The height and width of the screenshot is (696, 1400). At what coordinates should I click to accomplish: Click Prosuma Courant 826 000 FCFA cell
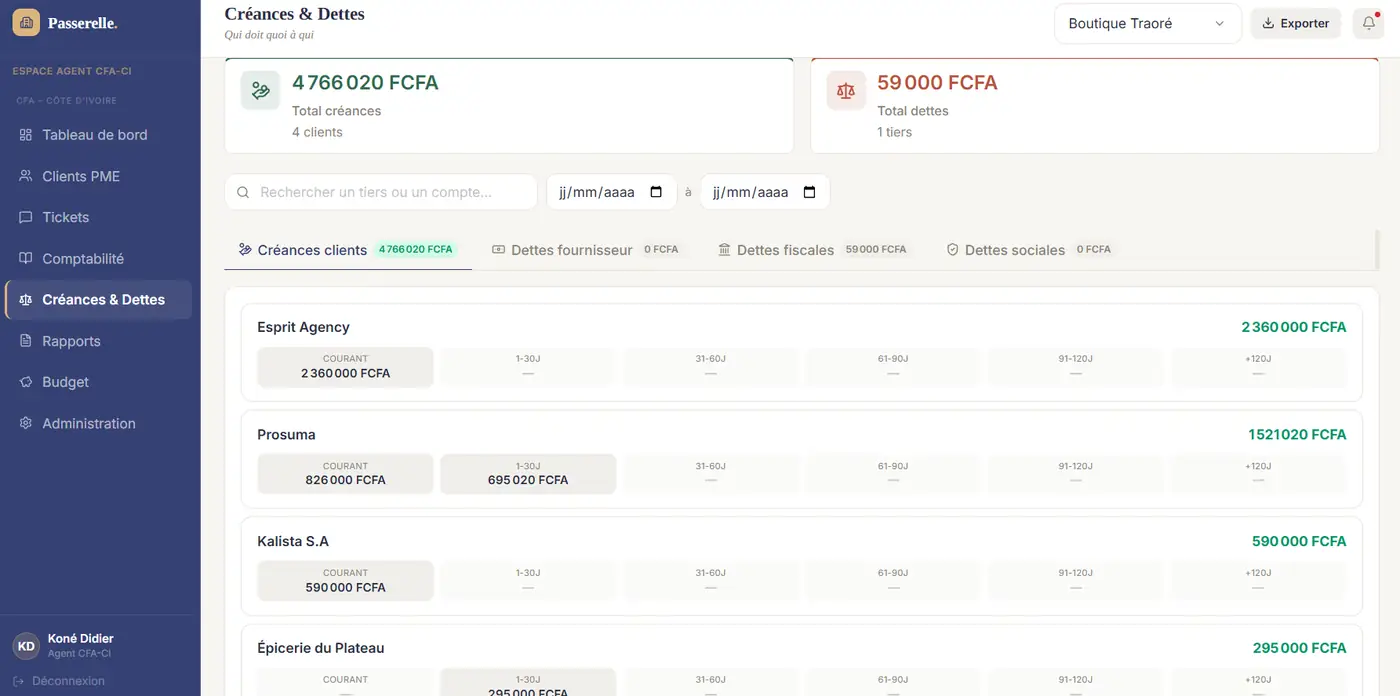pyautogui.click(x=345, y=474)
